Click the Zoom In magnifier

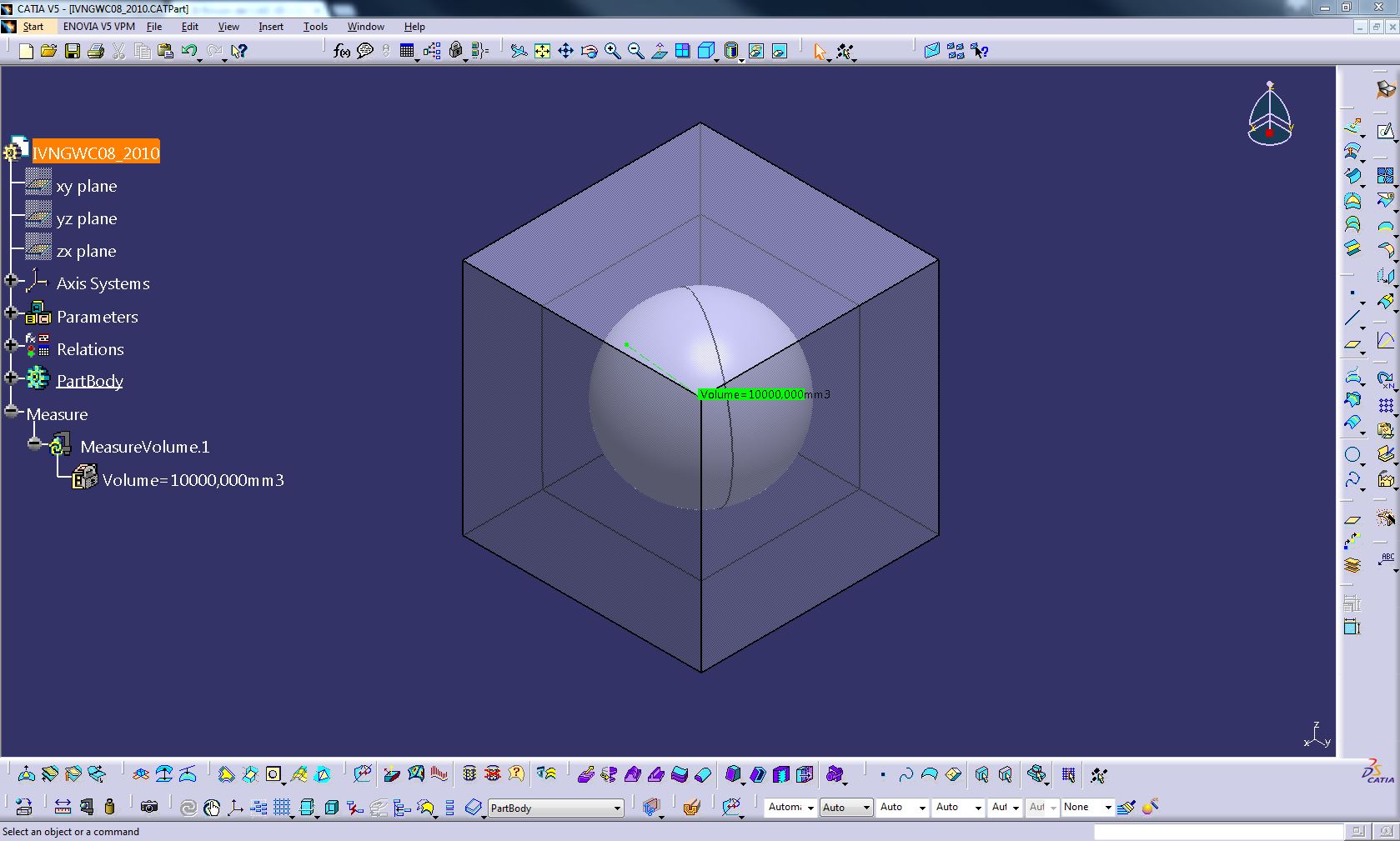[613, 51]
